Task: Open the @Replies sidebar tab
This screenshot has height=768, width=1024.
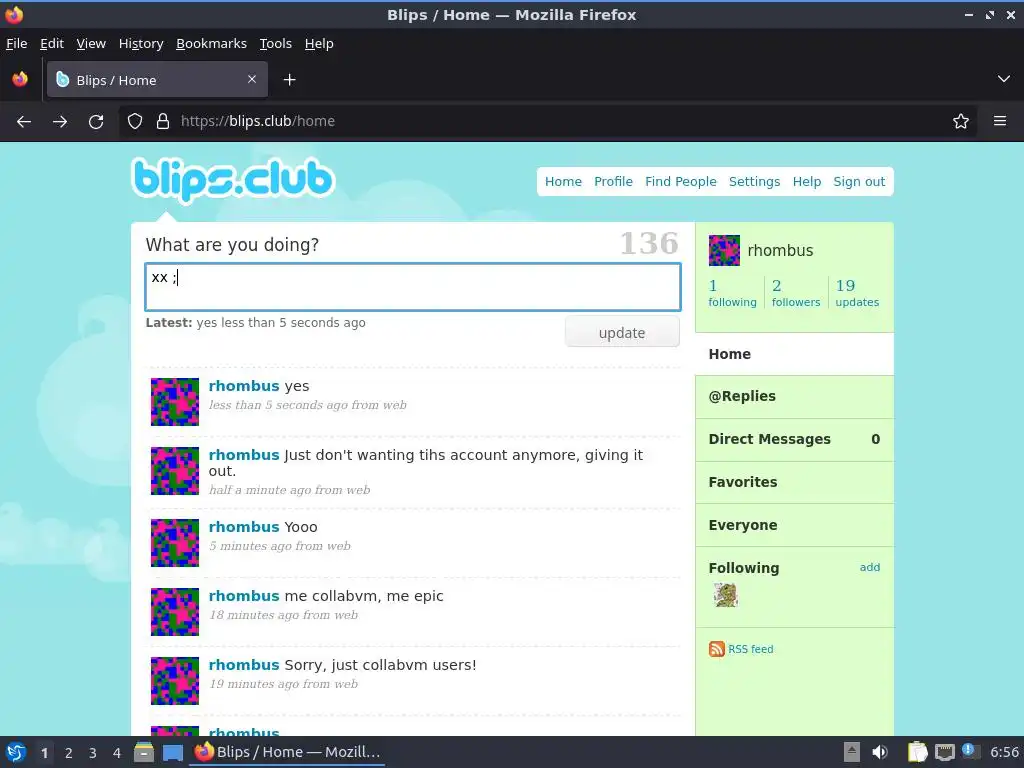Action: [794, 396]
